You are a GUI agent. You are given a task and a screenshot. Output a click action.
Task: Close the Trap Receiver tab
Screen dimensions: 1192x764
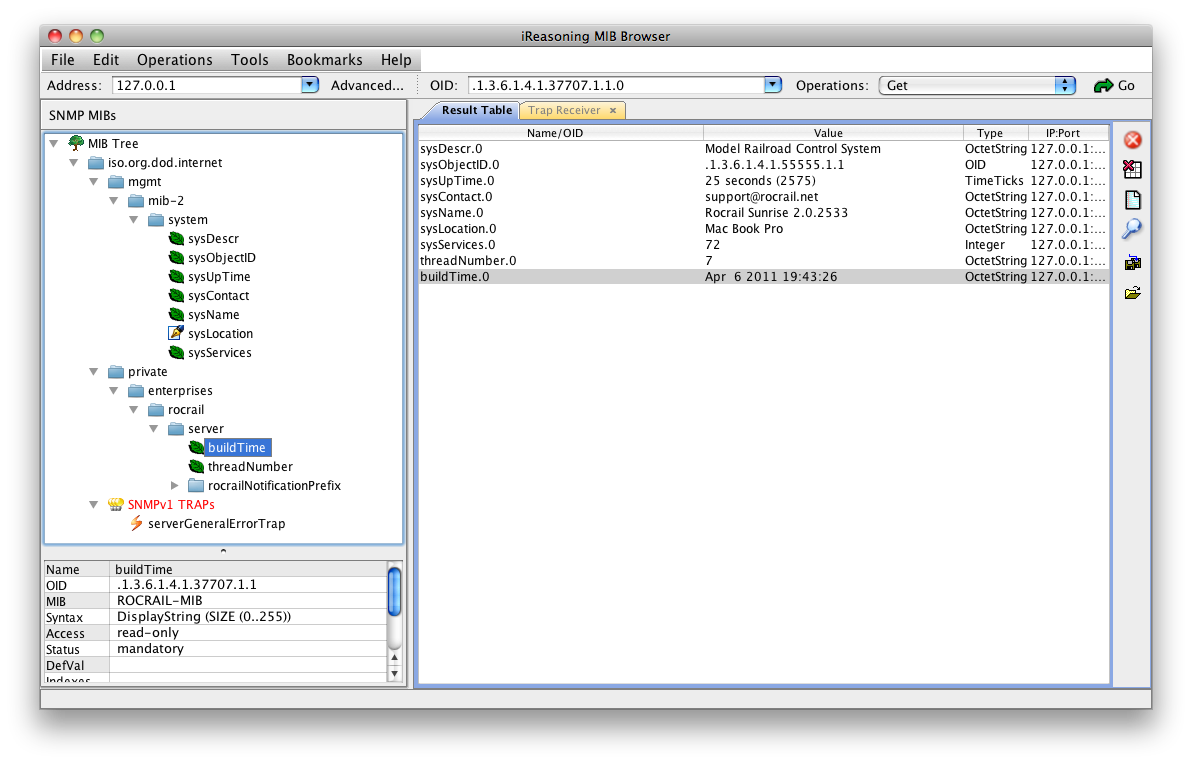pos(612,110)
